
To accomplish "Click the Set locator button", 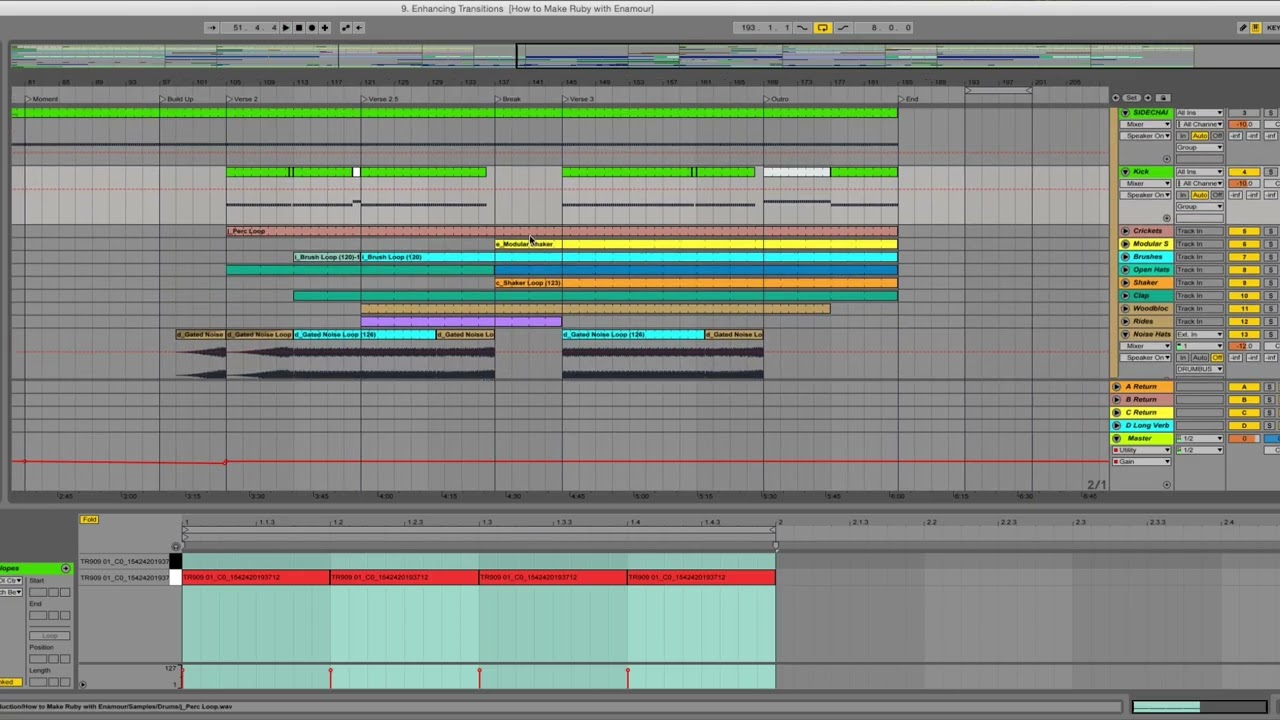I will 1131,98.
